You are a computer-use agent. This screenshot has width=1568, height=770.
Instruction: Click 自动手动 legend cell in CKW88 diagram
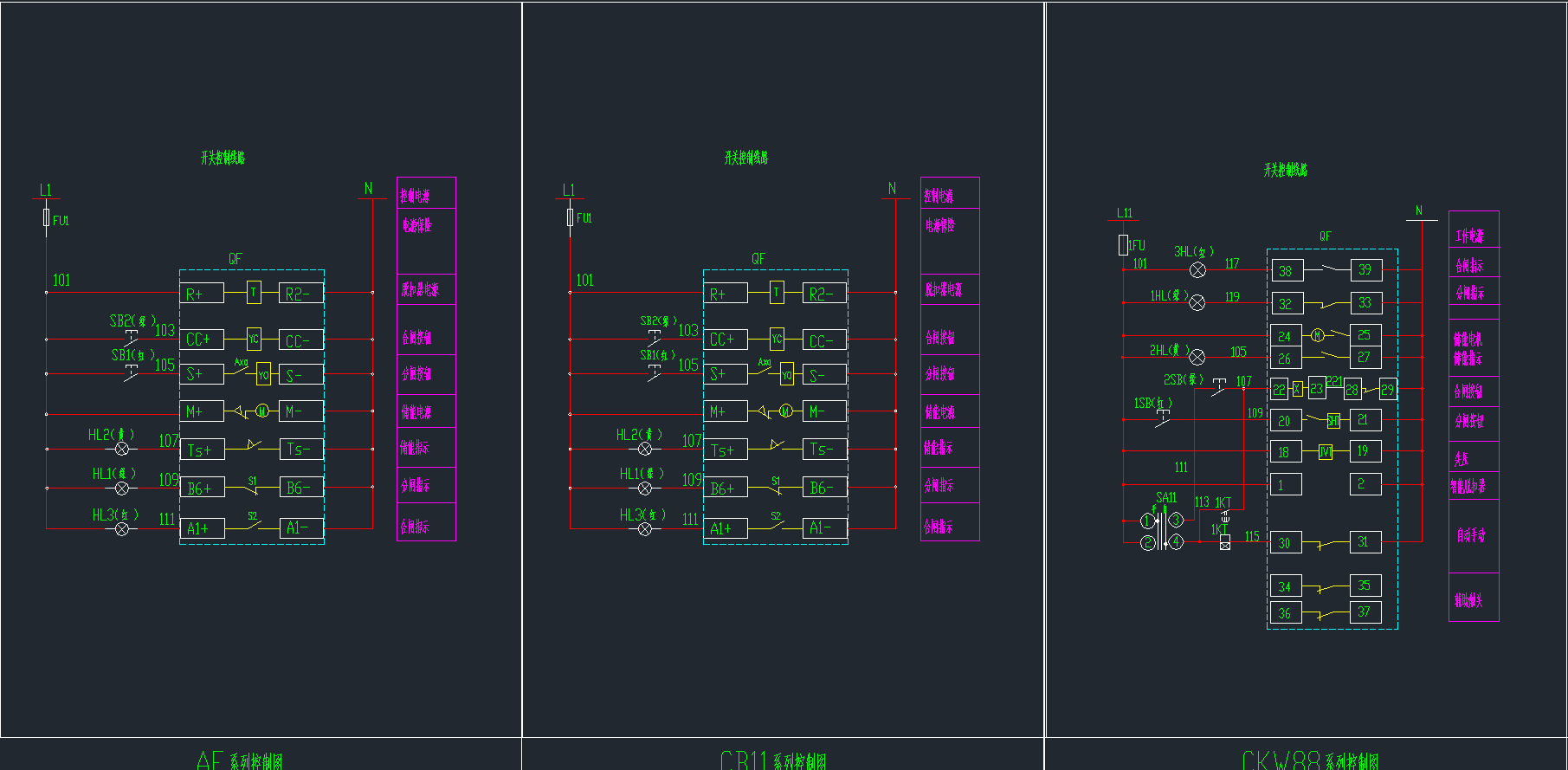point(1474,535)
